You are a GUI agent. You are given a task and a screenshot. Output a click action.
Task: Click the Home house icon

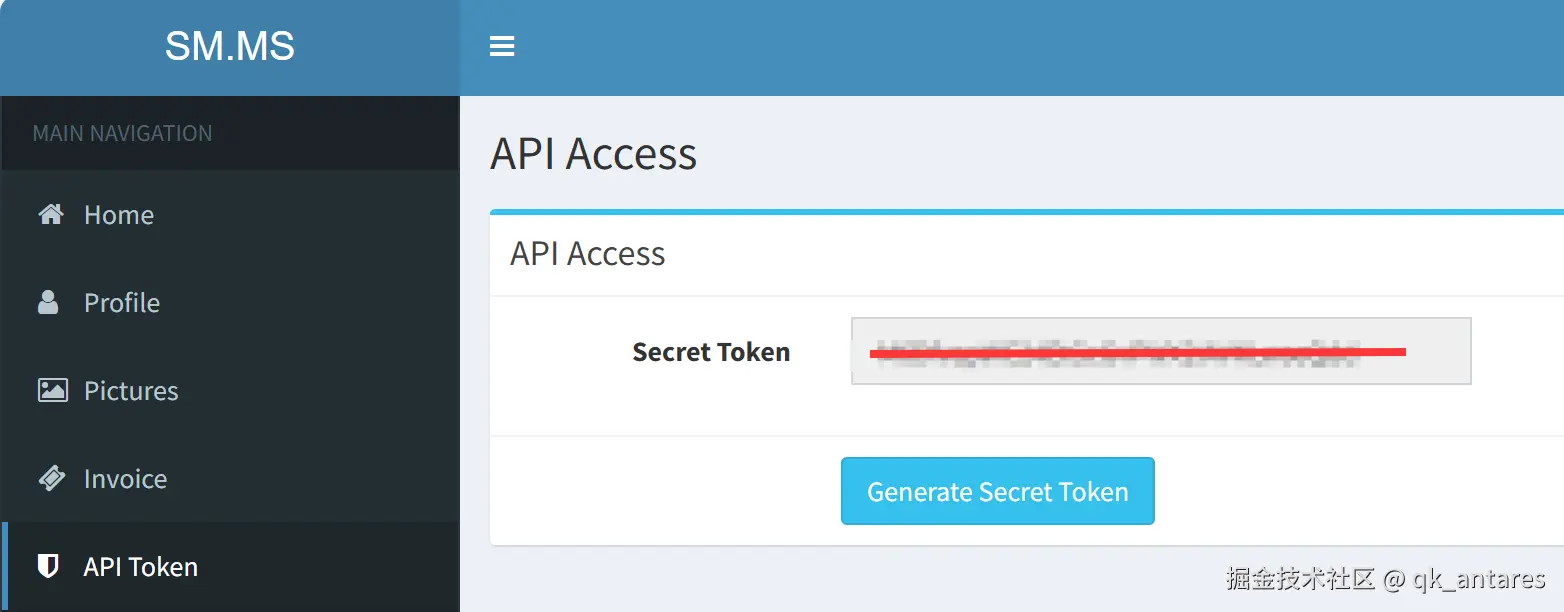[x=51, y=214]
